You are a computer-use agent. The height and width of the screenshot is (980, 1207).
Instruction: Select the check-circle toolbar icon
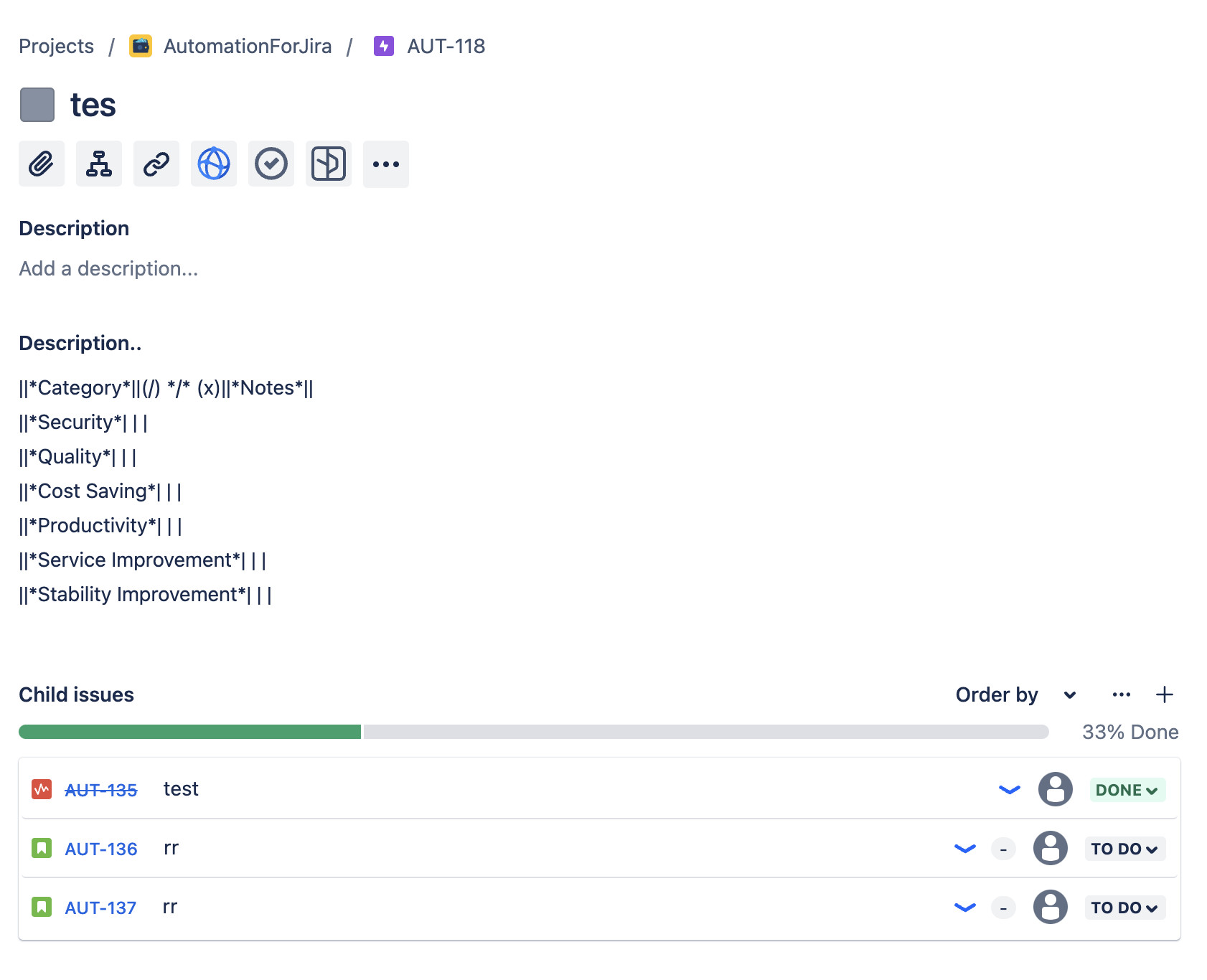[271, 164]
